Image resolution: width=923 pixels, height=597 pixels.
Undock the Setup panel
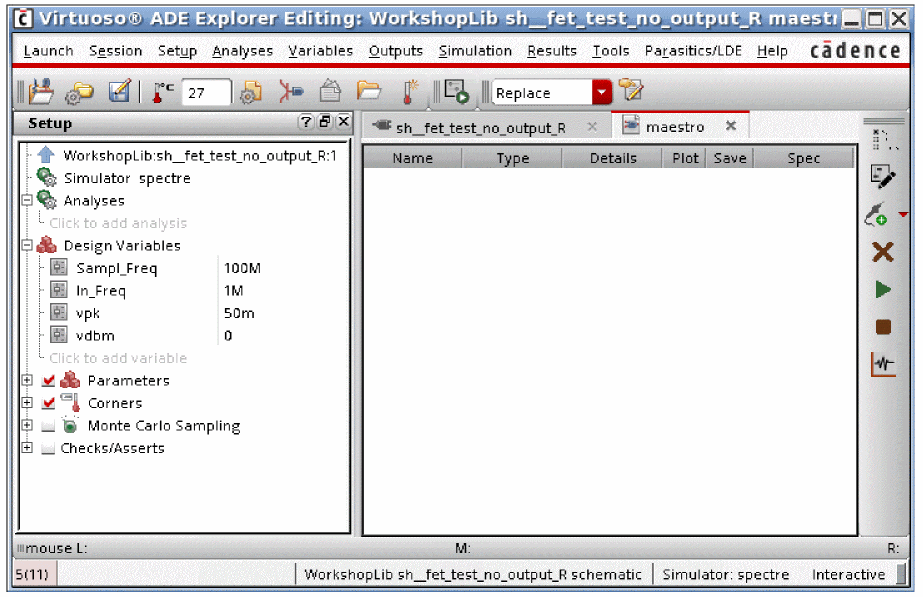click(x=324, y=122)
